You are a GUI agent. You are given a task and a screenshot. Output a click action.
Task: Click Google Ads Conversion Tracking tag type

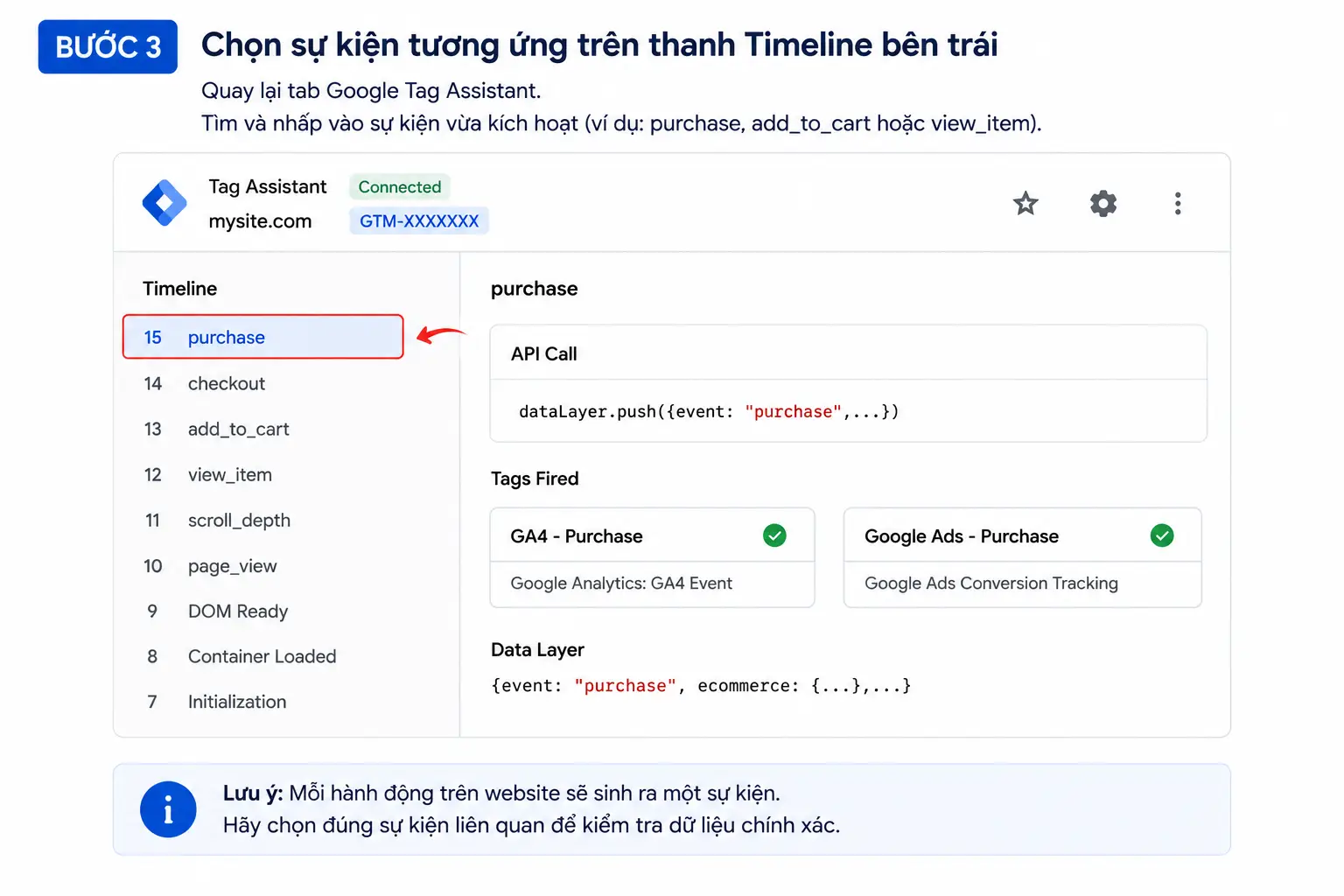[x=991, y=583]
